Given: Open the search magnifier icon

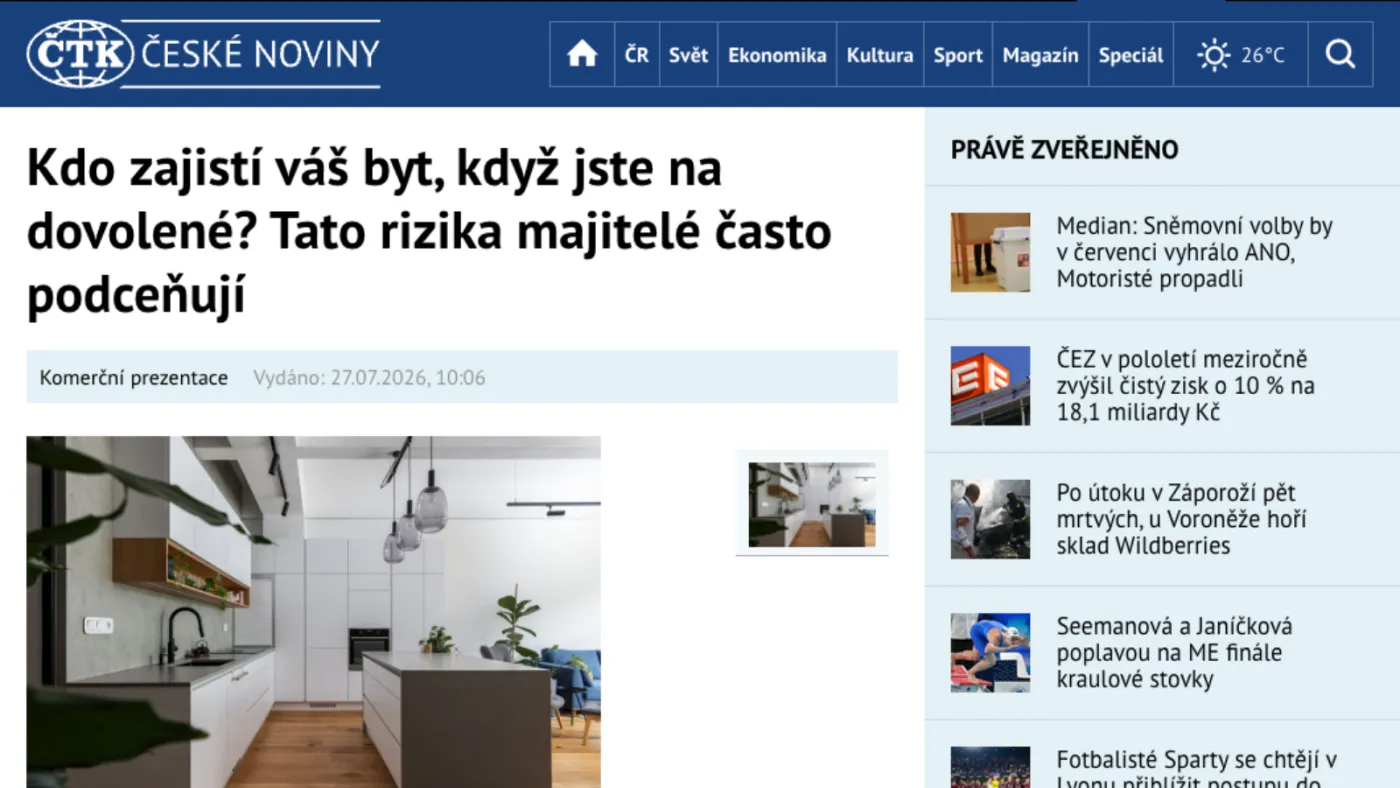Looking at the screenshot, I should pos(1340,55).
